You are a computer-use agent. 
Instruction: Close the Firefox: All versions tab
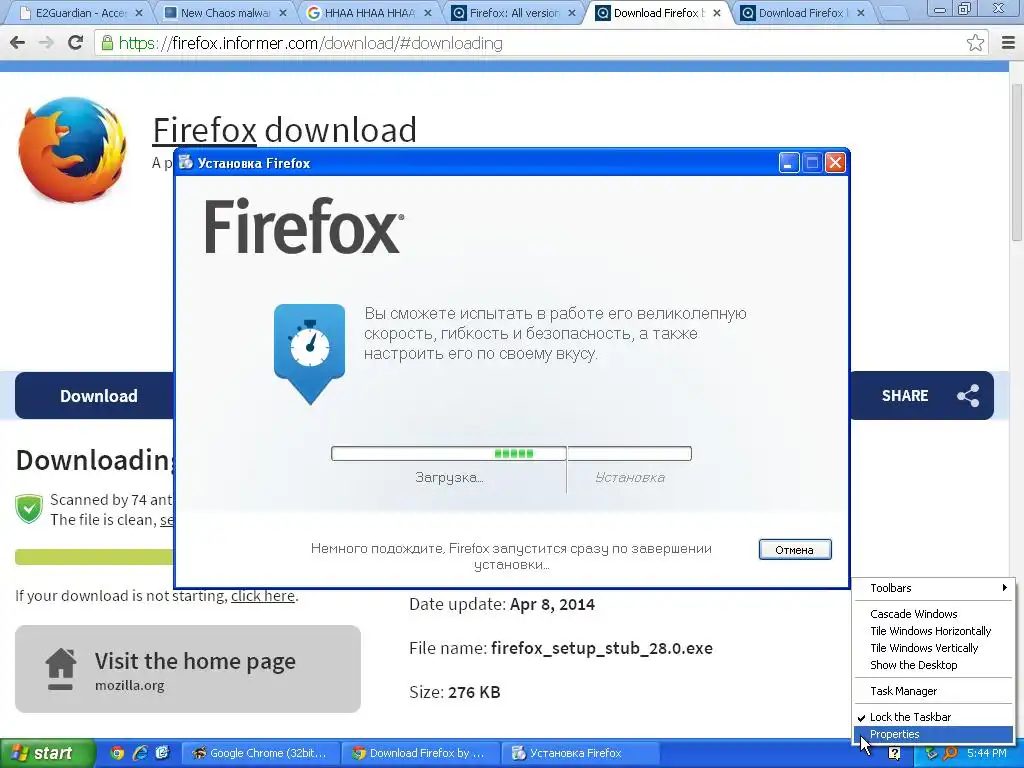(x=572, y=13)
